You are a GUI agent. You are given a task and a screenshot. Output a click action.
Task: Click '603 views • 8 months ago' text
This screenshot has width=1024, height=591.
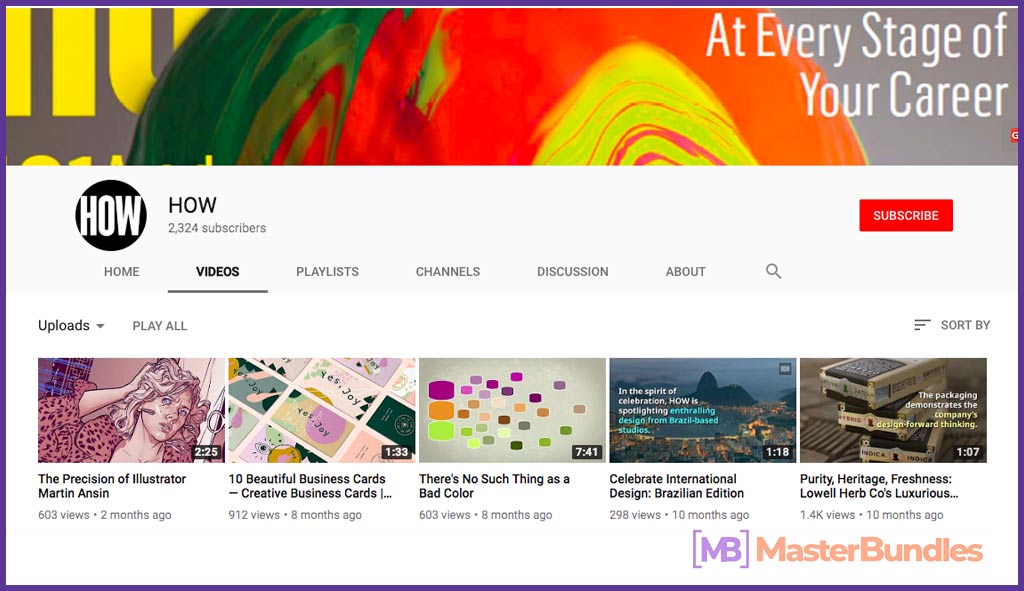click(486, 515)
